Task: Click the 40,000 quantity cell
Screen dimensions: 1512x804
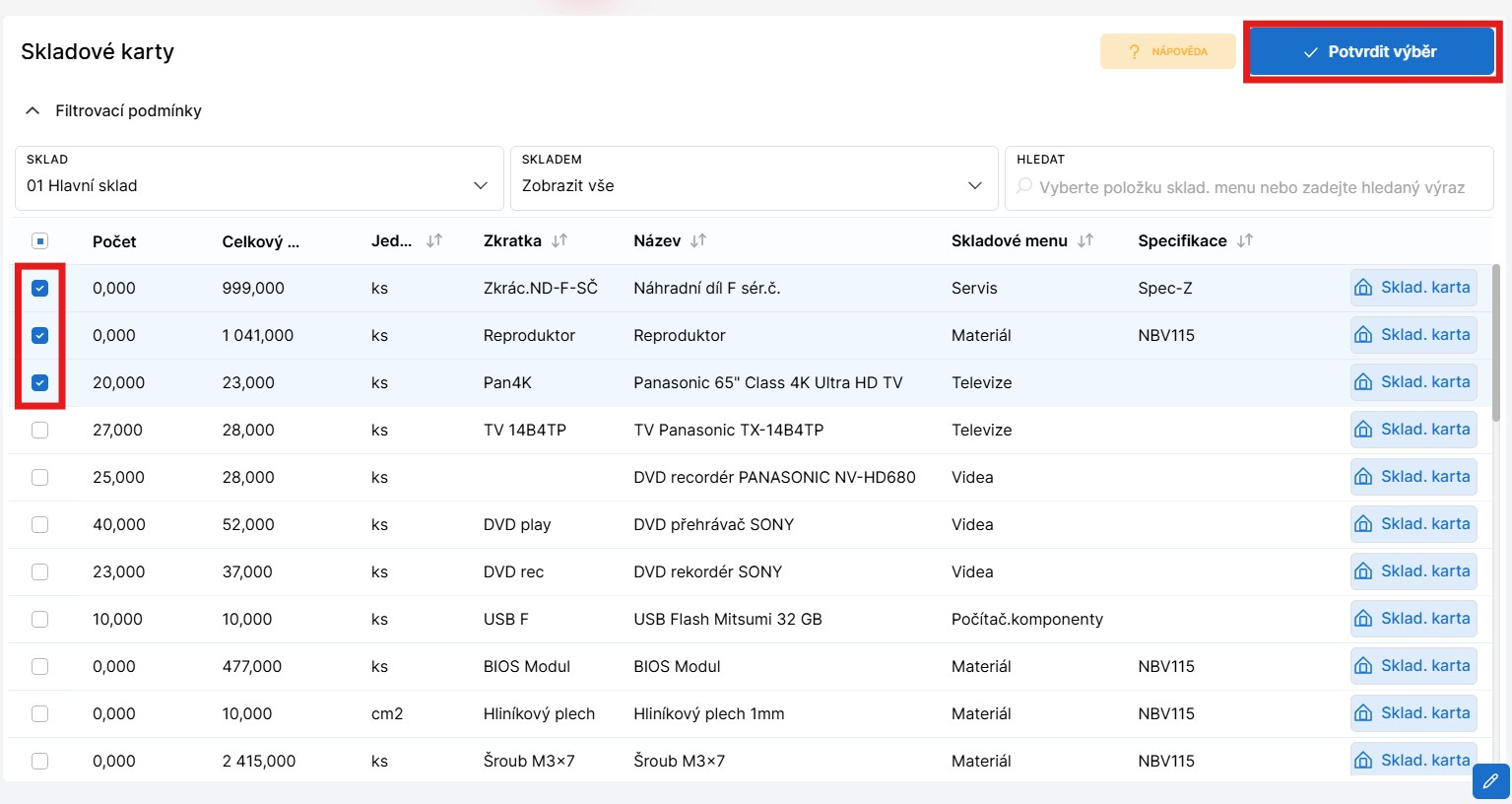Action: tap(119, 524)
